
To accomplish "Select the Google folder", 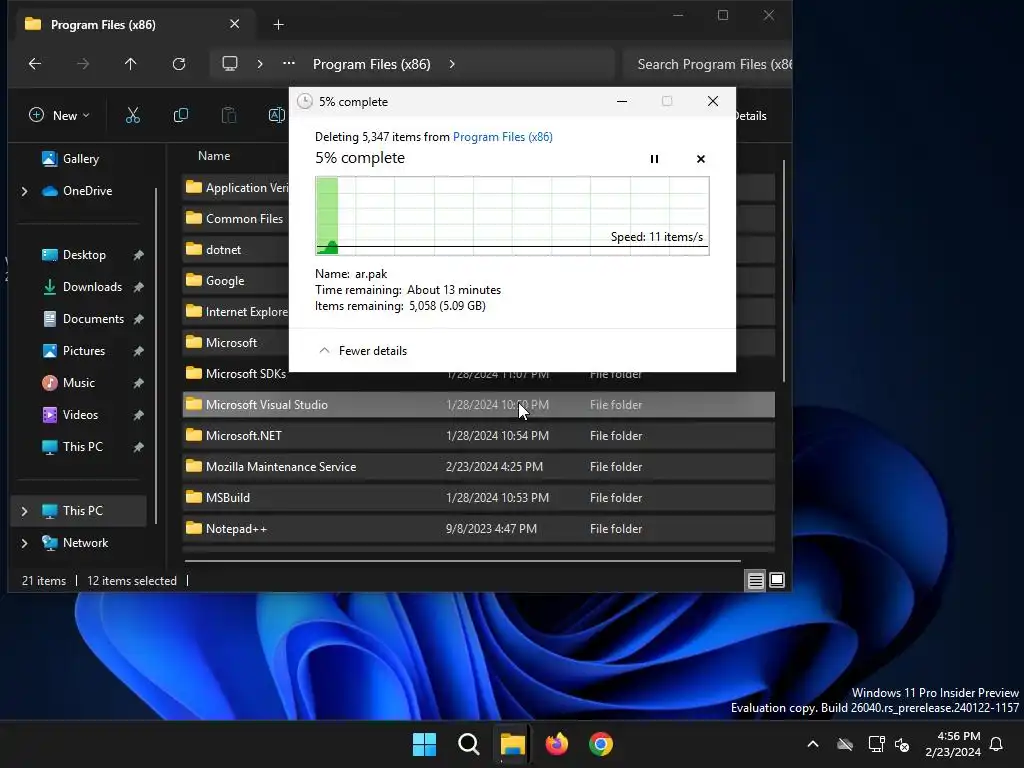I will [x=236, y=281].
